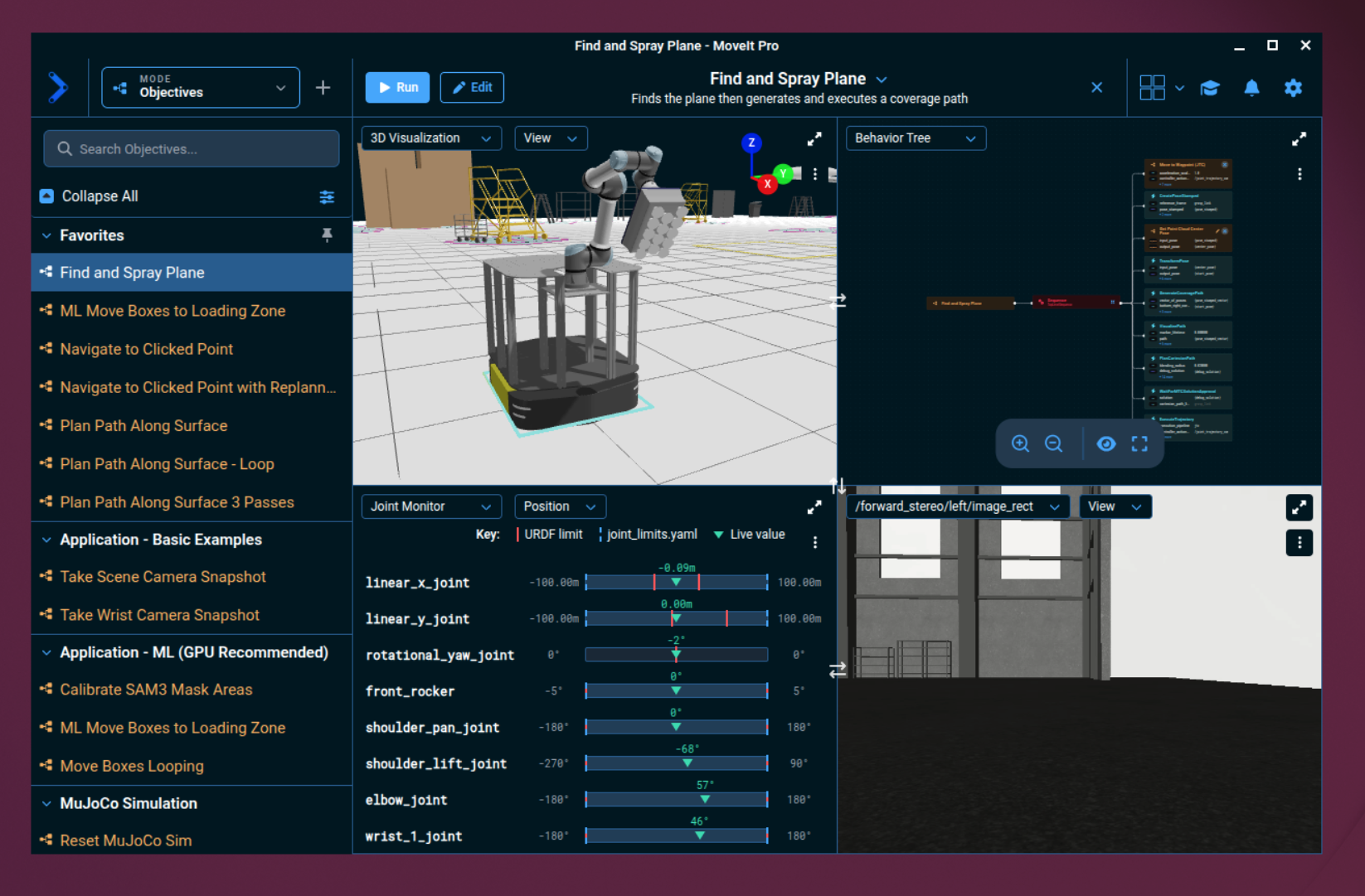
Task: Edit the objective
Action: [x=472, y=87]
